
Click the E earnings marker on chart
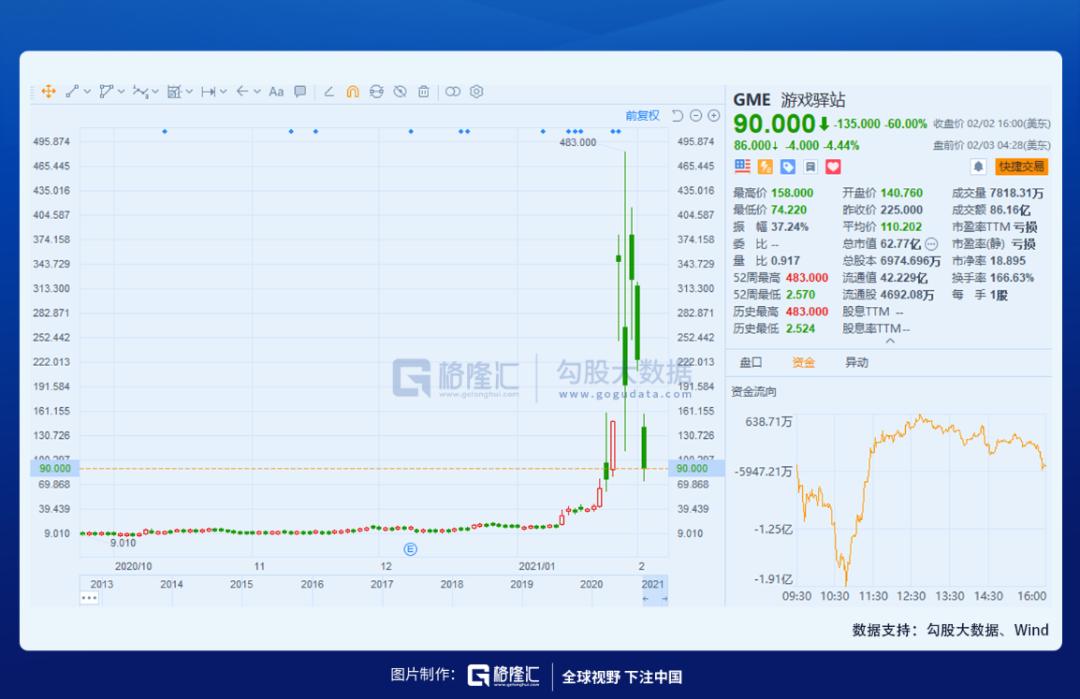point(411,549)
